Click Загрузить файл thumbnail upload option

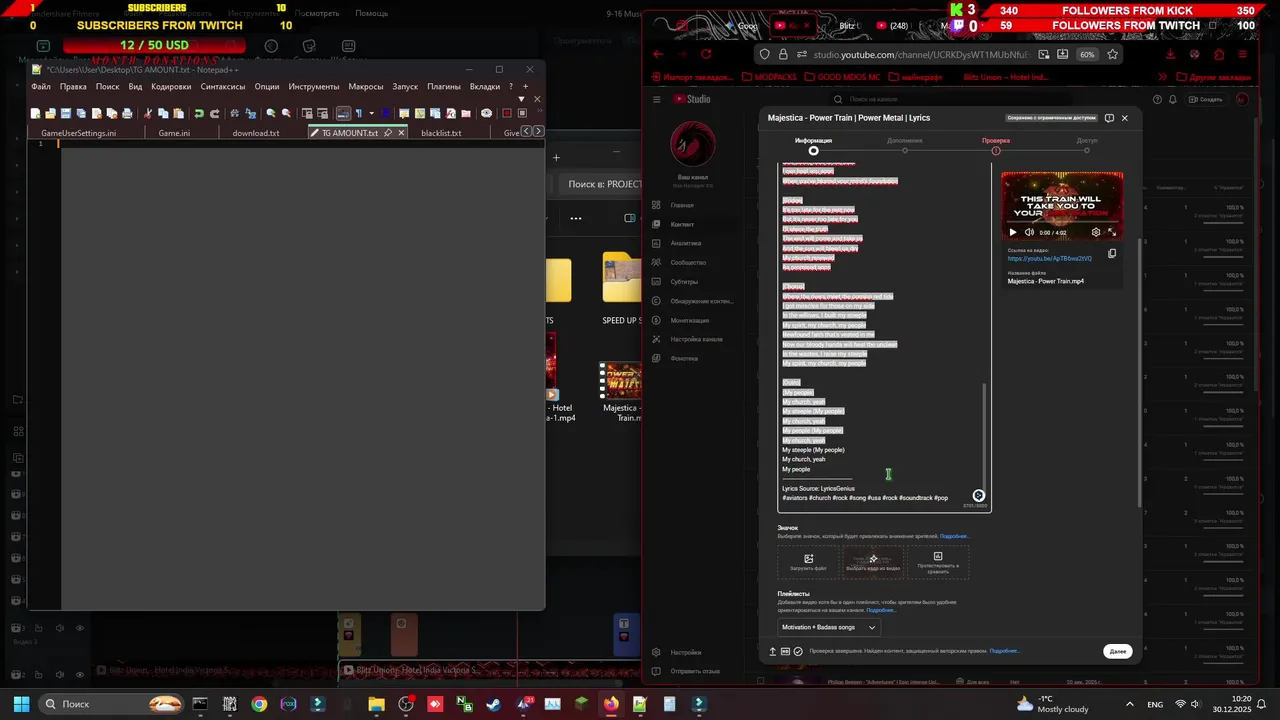pyautogui.click(x=808, y=562)
